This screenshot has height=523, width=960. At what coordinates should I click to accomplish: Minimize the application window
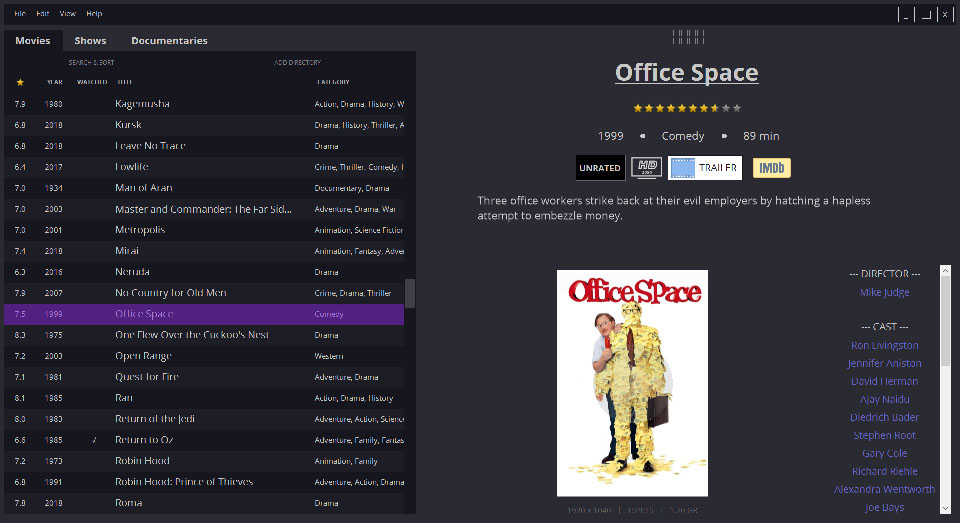click(906, 15)
